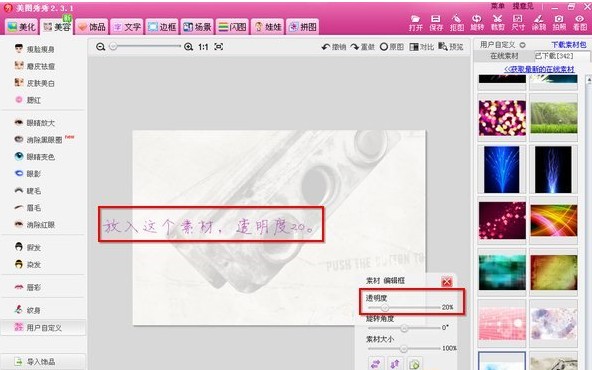Viewport: 592px width, 370px height.
Task: Click 获取最新的在线素材 link
Action: point(539,69)
